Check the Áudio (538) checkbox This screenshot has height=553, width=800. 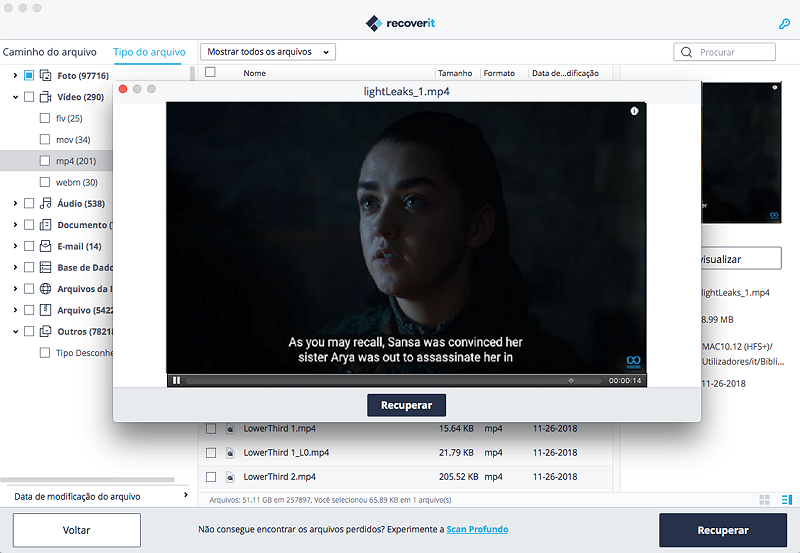(x=29, y=203)
